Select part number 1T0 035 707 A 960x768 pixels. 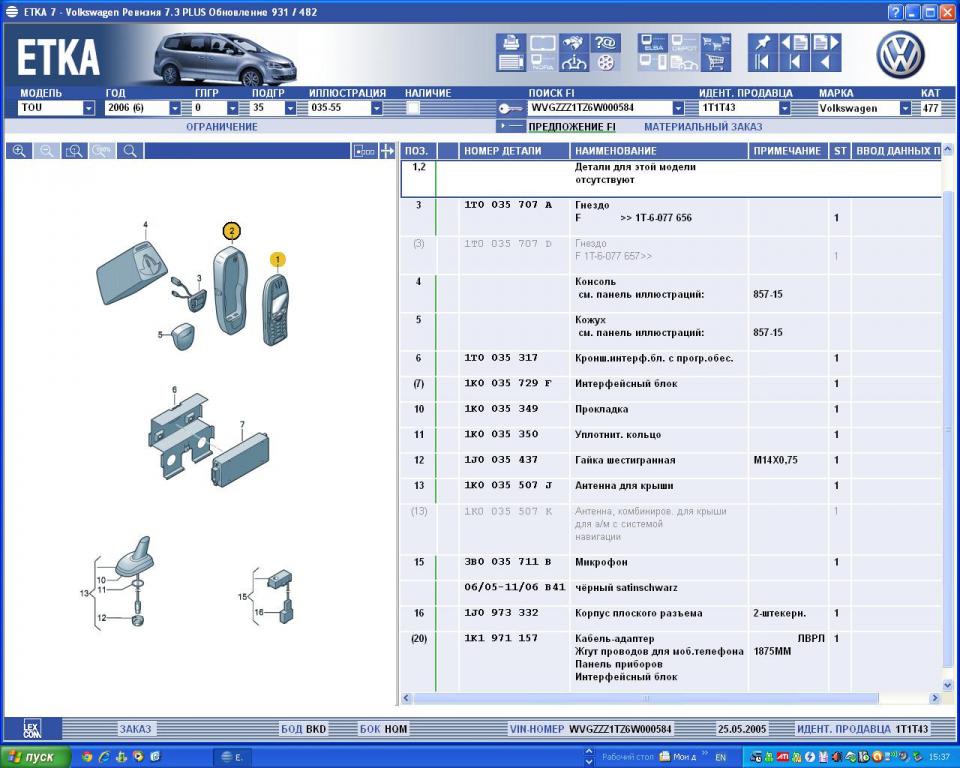[508, 205]
